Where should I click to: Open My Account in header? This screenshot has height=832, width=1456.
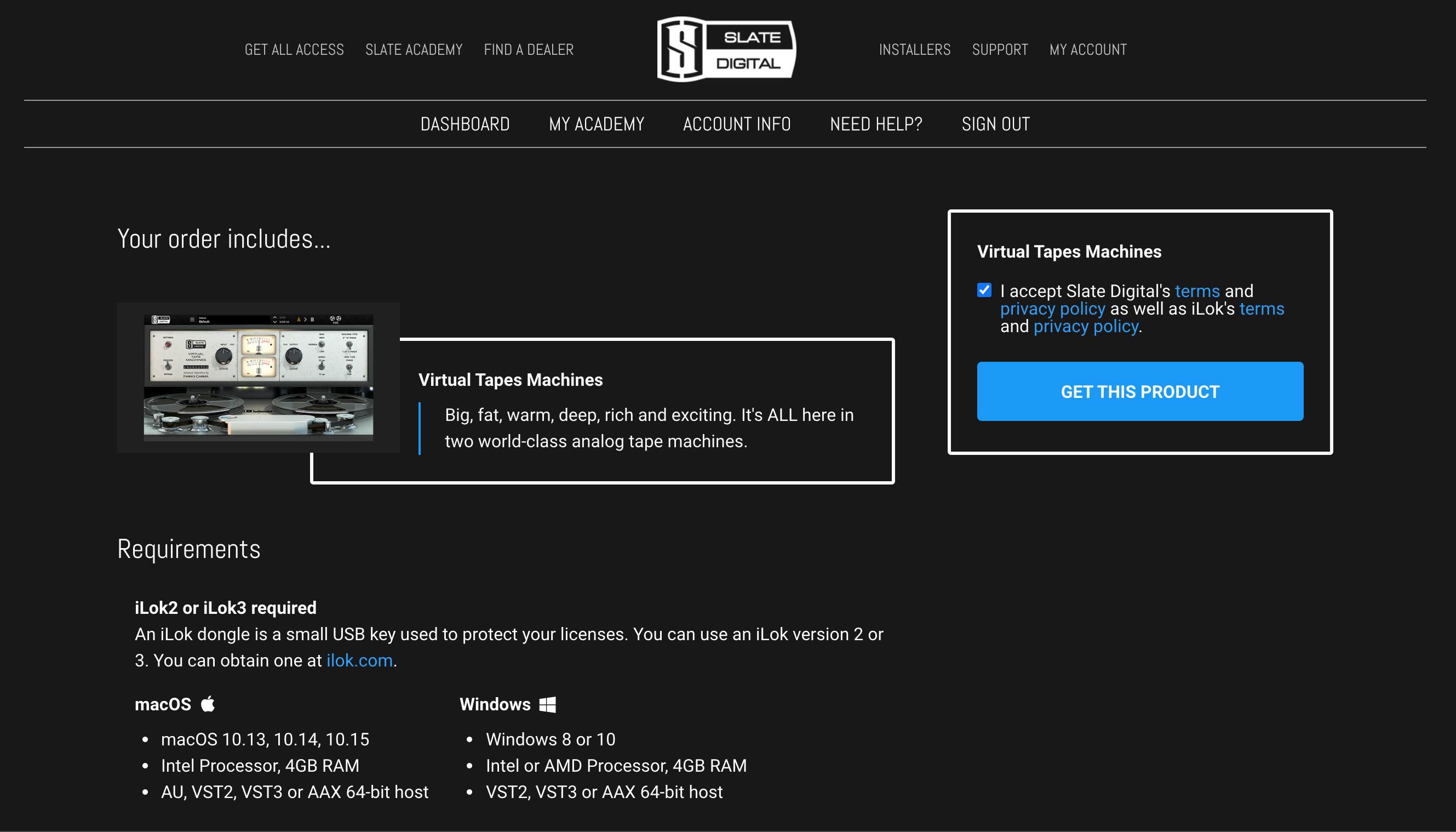tap(1088, 50)
